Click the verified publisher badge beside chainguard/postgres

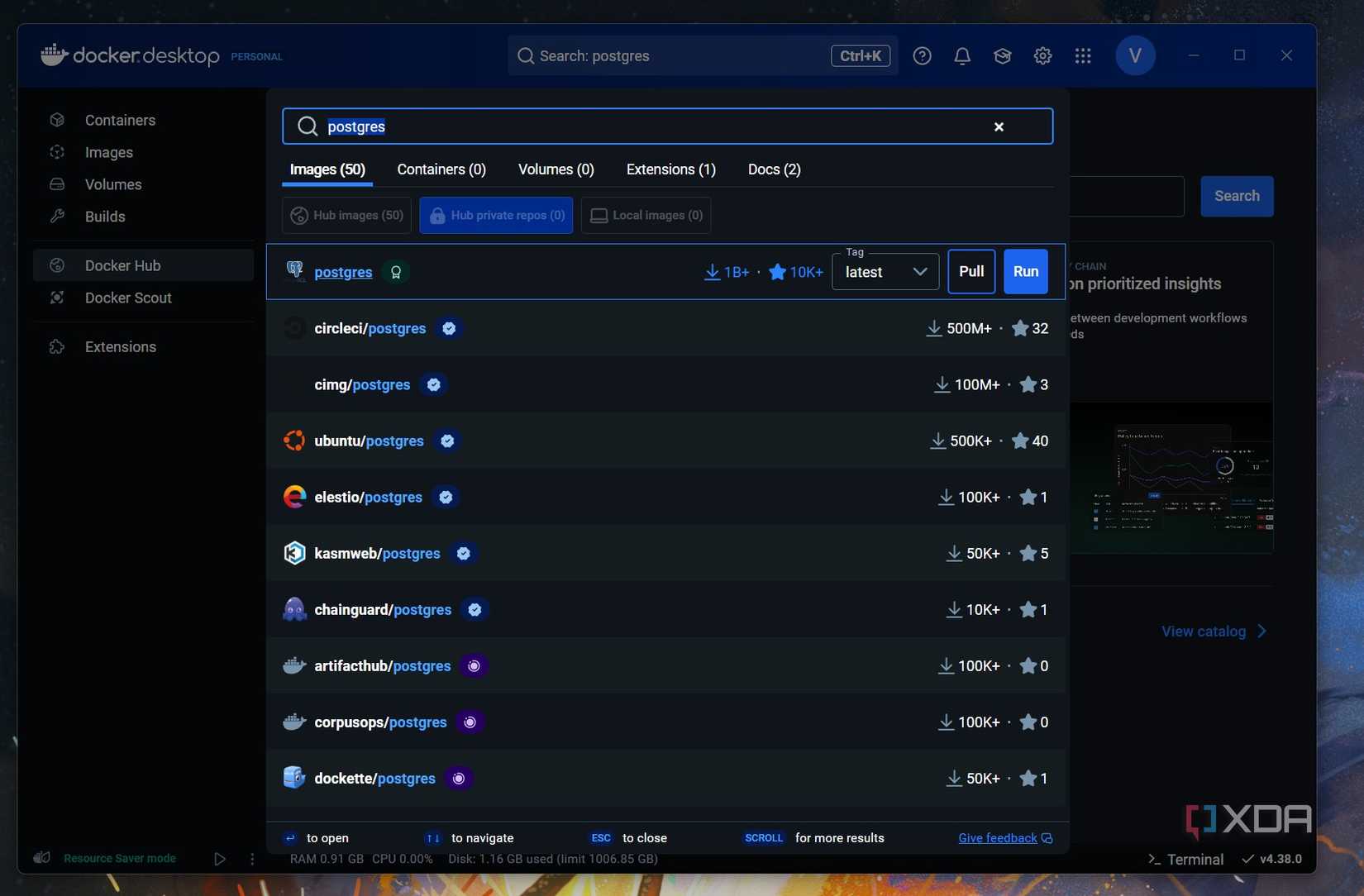point(475,609)
